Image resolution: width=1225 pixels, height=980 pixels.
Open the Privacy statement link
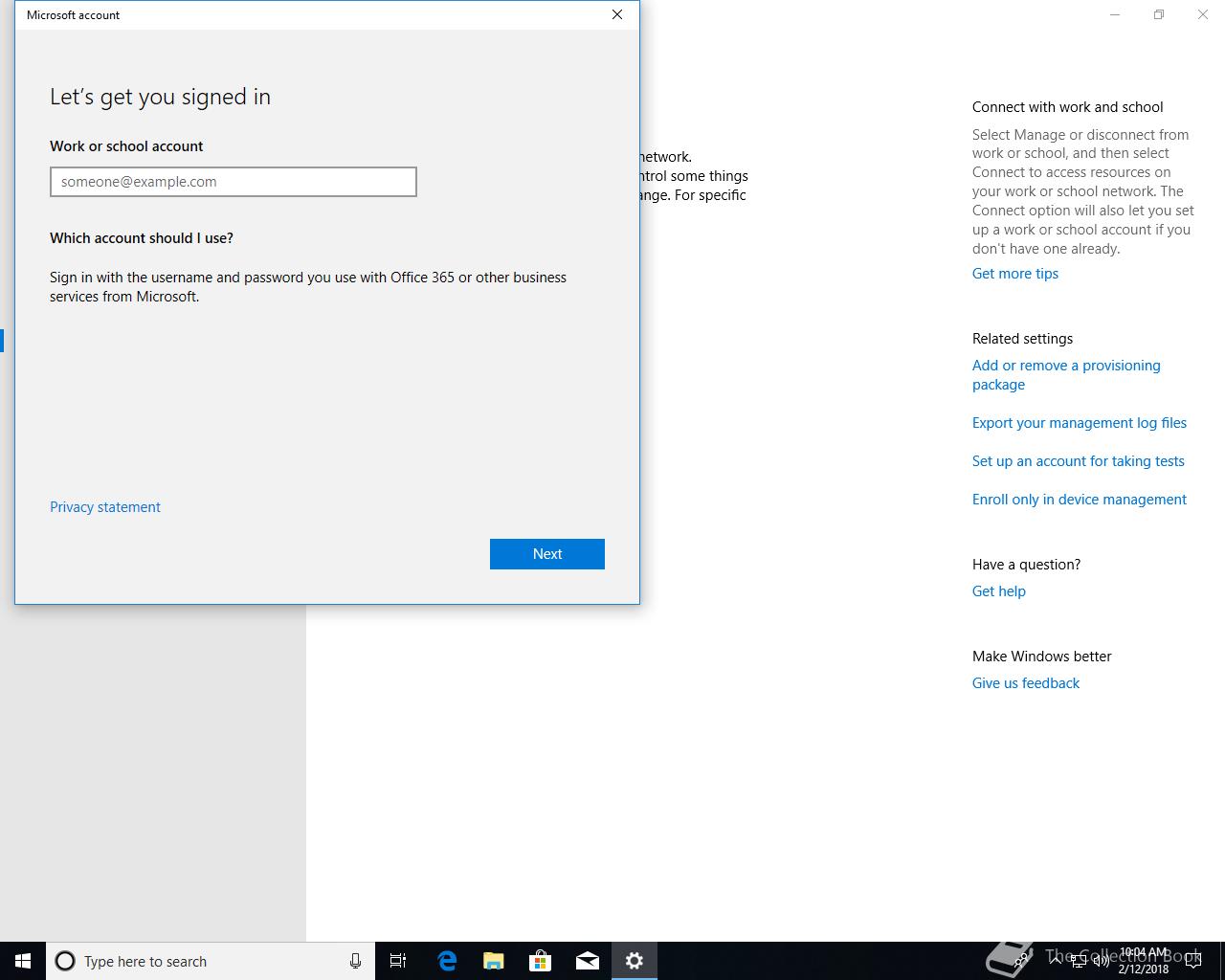[x=105, y=507]
